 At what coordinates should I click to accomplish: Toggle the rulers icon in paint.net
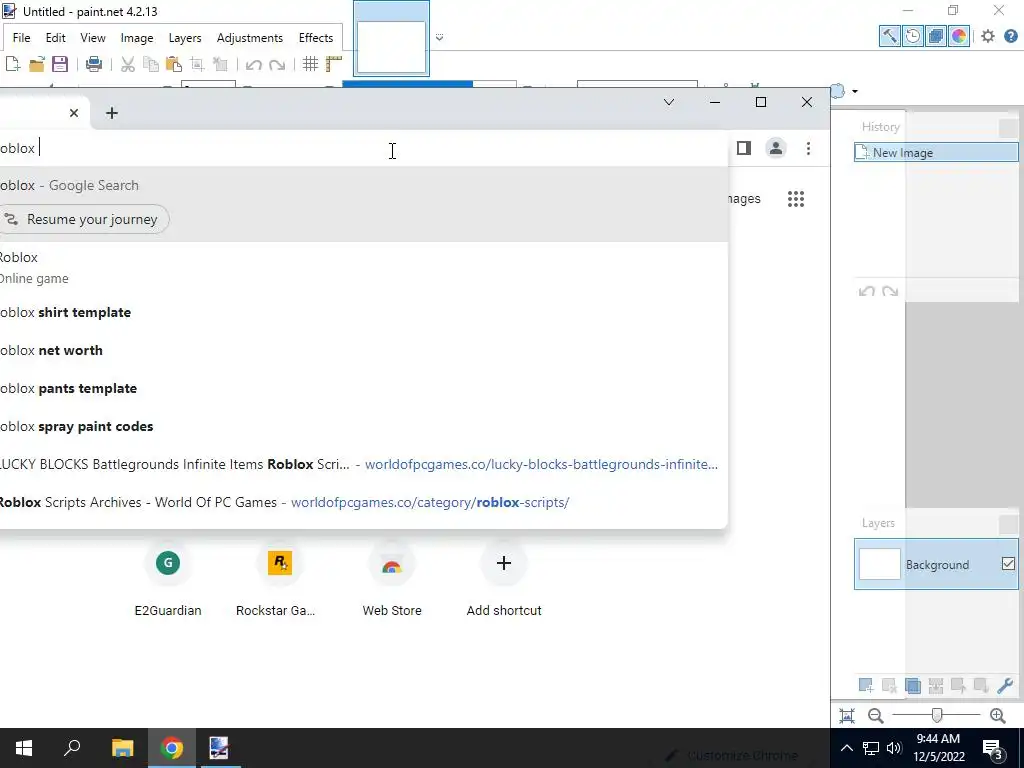pyautogui.click(x=334, y=63)
